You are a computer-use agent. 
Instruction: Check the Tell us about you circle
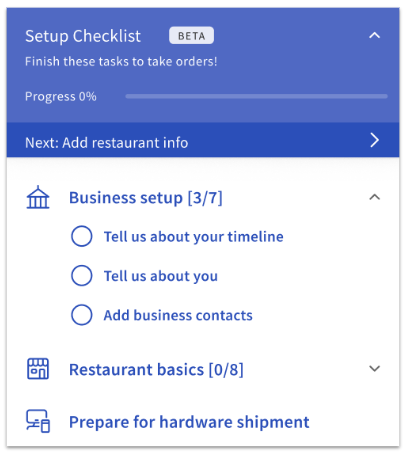pyautogui.click(x=82, y=276)
